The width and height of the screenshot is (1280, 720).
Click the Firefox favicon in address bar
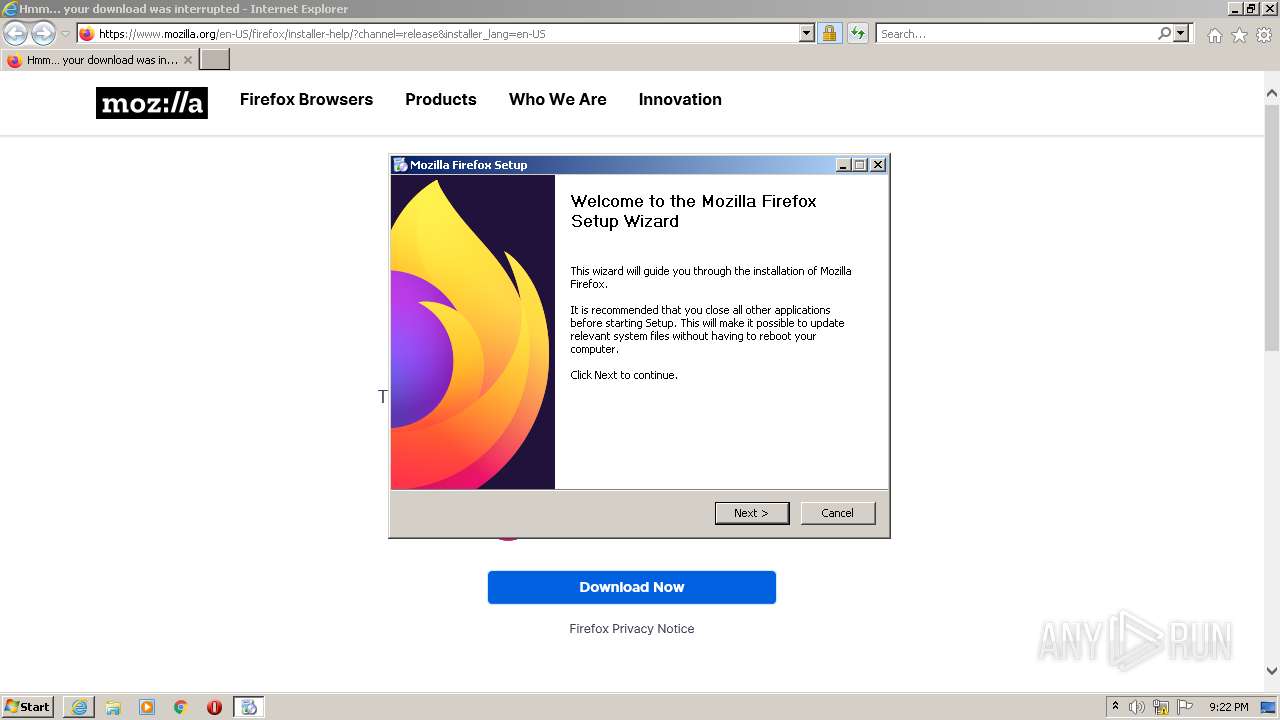[87, 34]
